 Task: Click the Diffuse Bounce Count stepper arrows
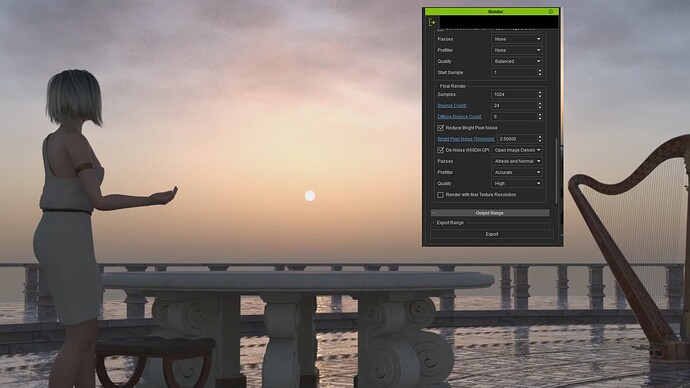click(540, 117)
